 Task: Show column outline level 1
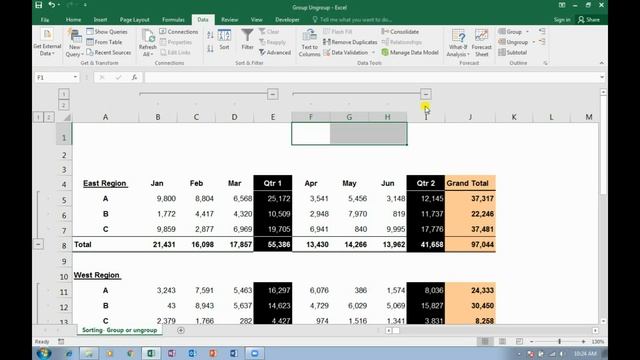pyautogui.click(x=64, y=94)
